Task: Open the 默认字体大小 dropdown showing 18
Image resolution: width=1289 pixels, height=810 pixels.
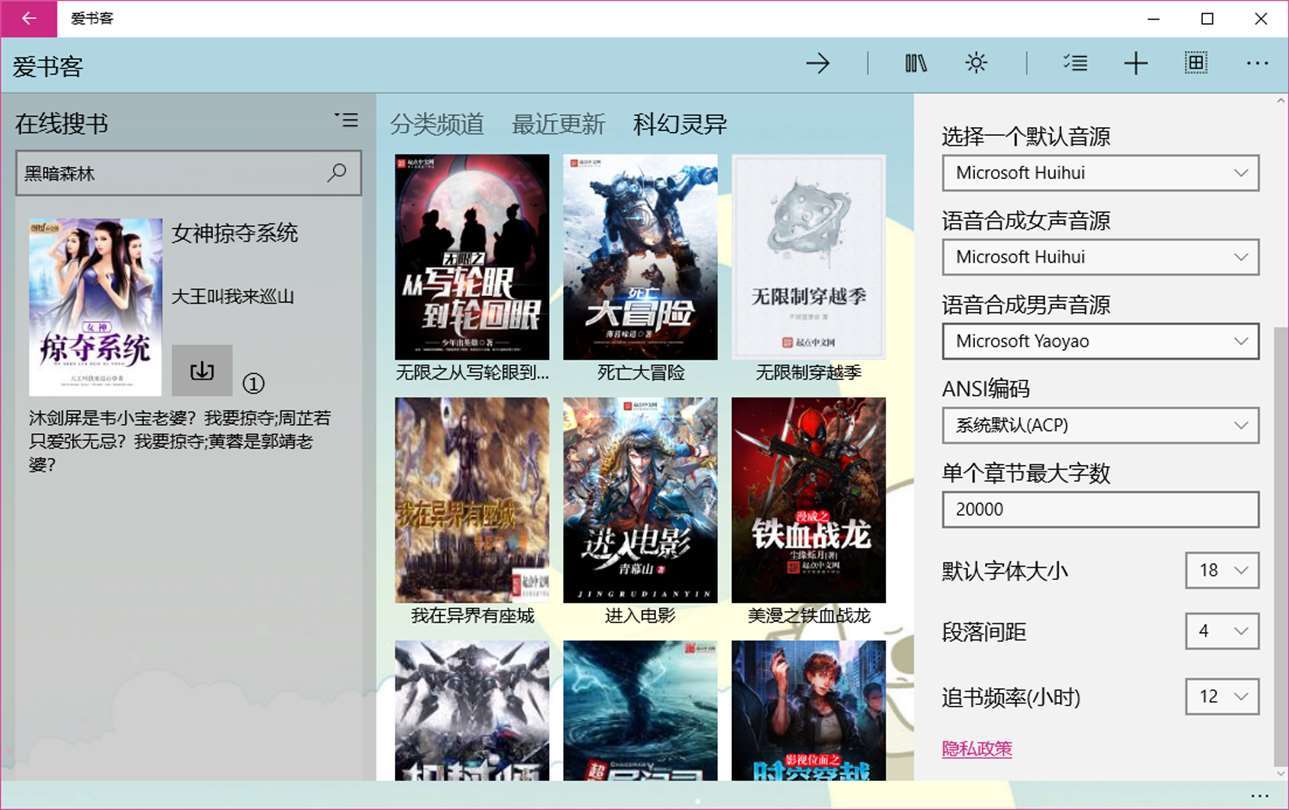Action: (x=1222, y=570)
